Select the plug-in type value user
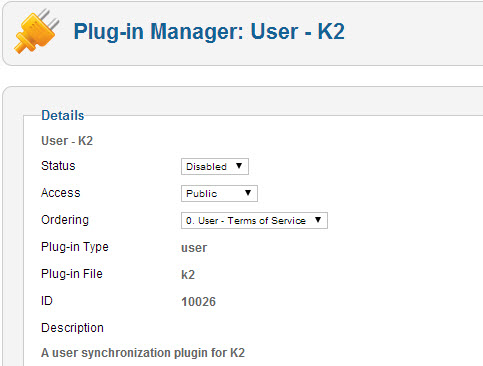 coord(194,248)
